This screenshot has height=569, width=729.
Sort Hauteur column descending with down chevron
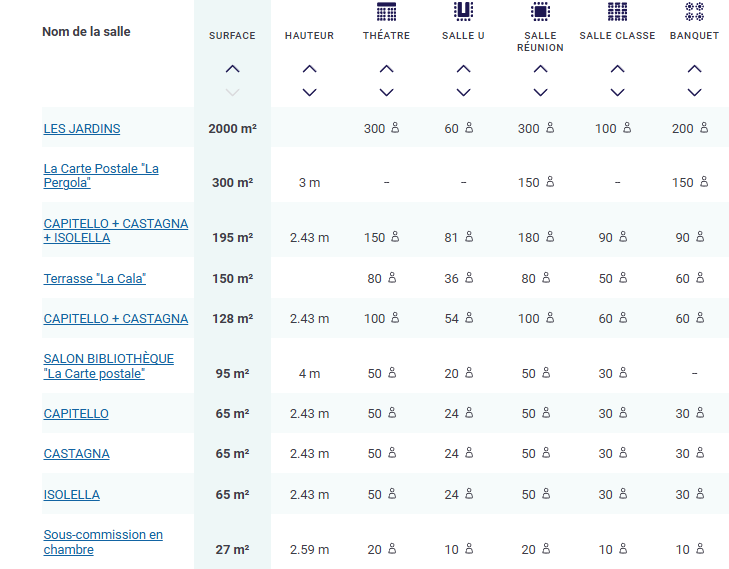(x=309, y=92)
